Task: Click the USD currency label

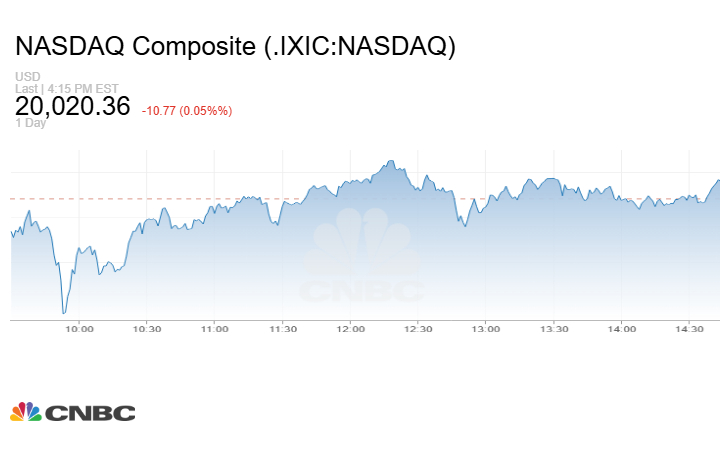Action: (27, 77)
